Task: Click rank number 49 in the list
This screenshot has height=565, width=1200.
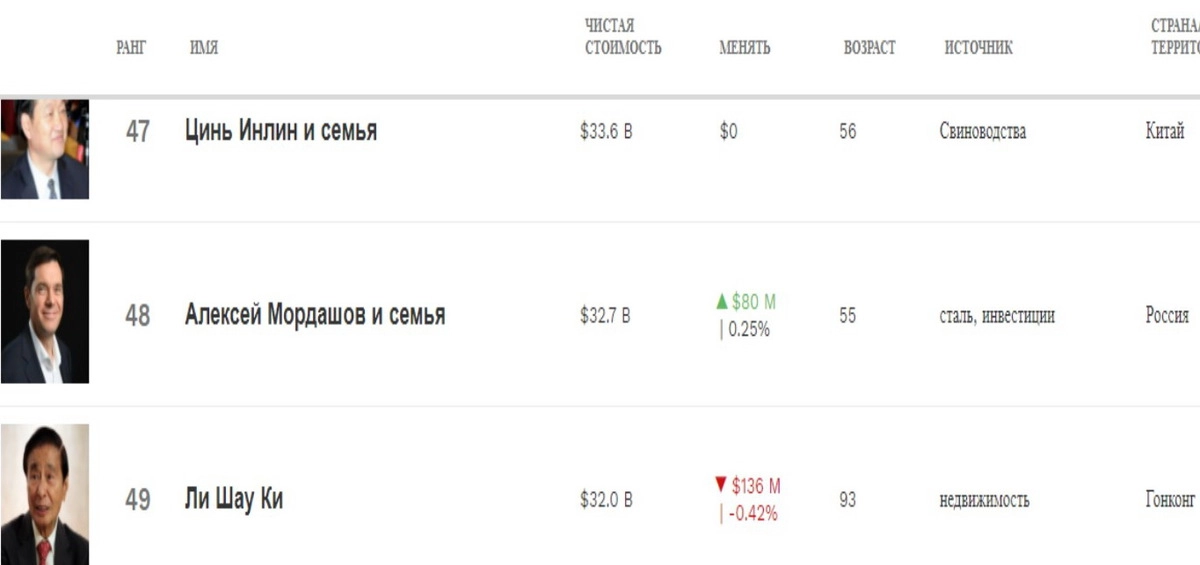Action: click(137, 499)
